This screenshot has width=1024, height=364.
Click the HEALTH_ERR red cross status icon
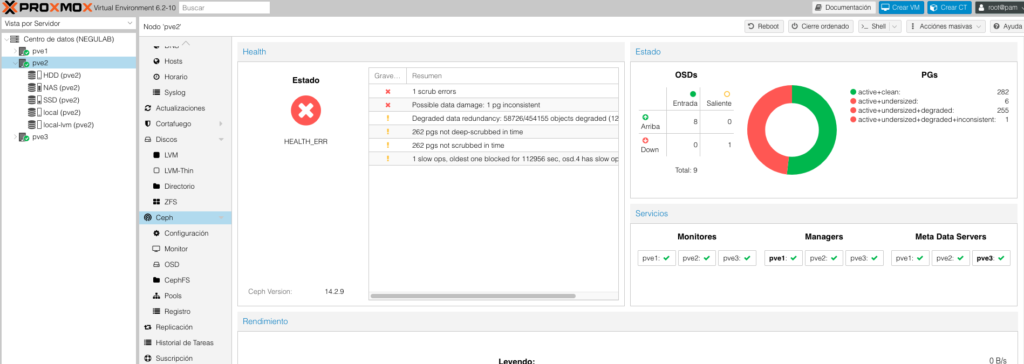pyautogui.click(x=306, y=110)
